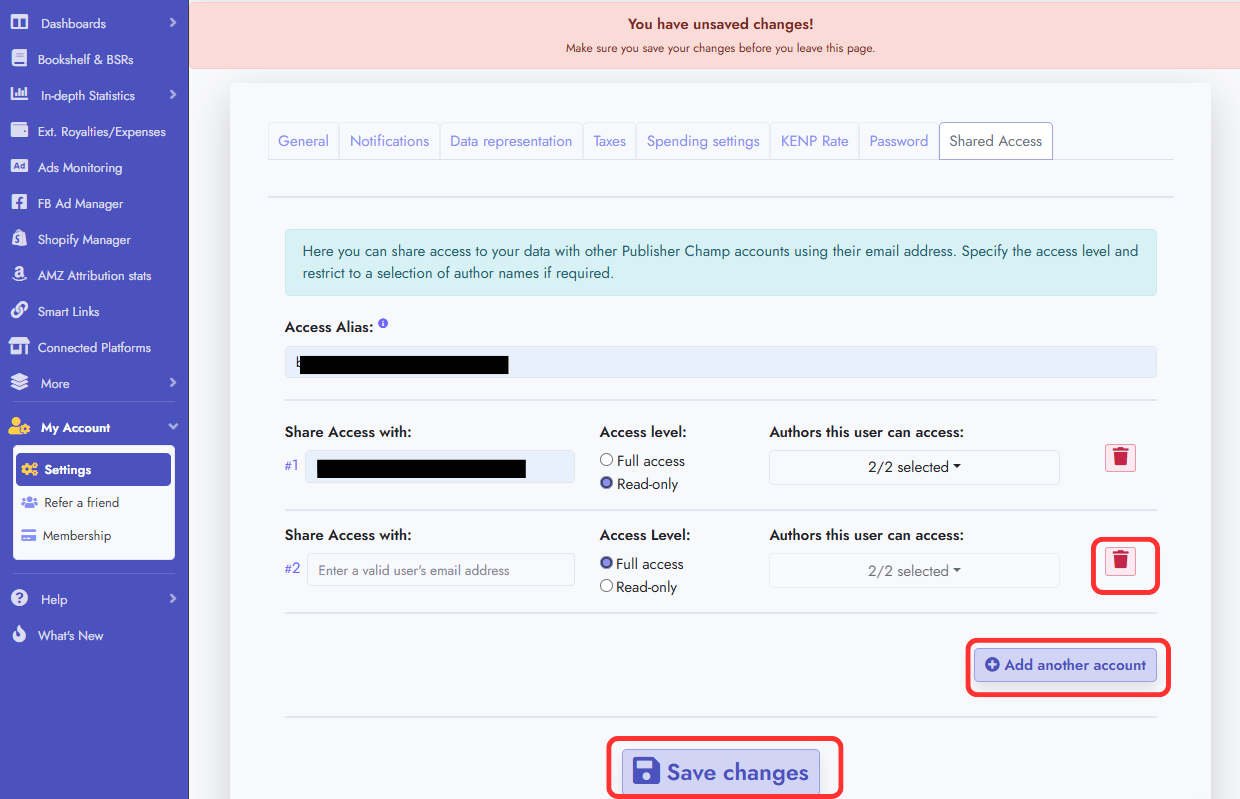Click the What's New flame icon

pos(19,634)
